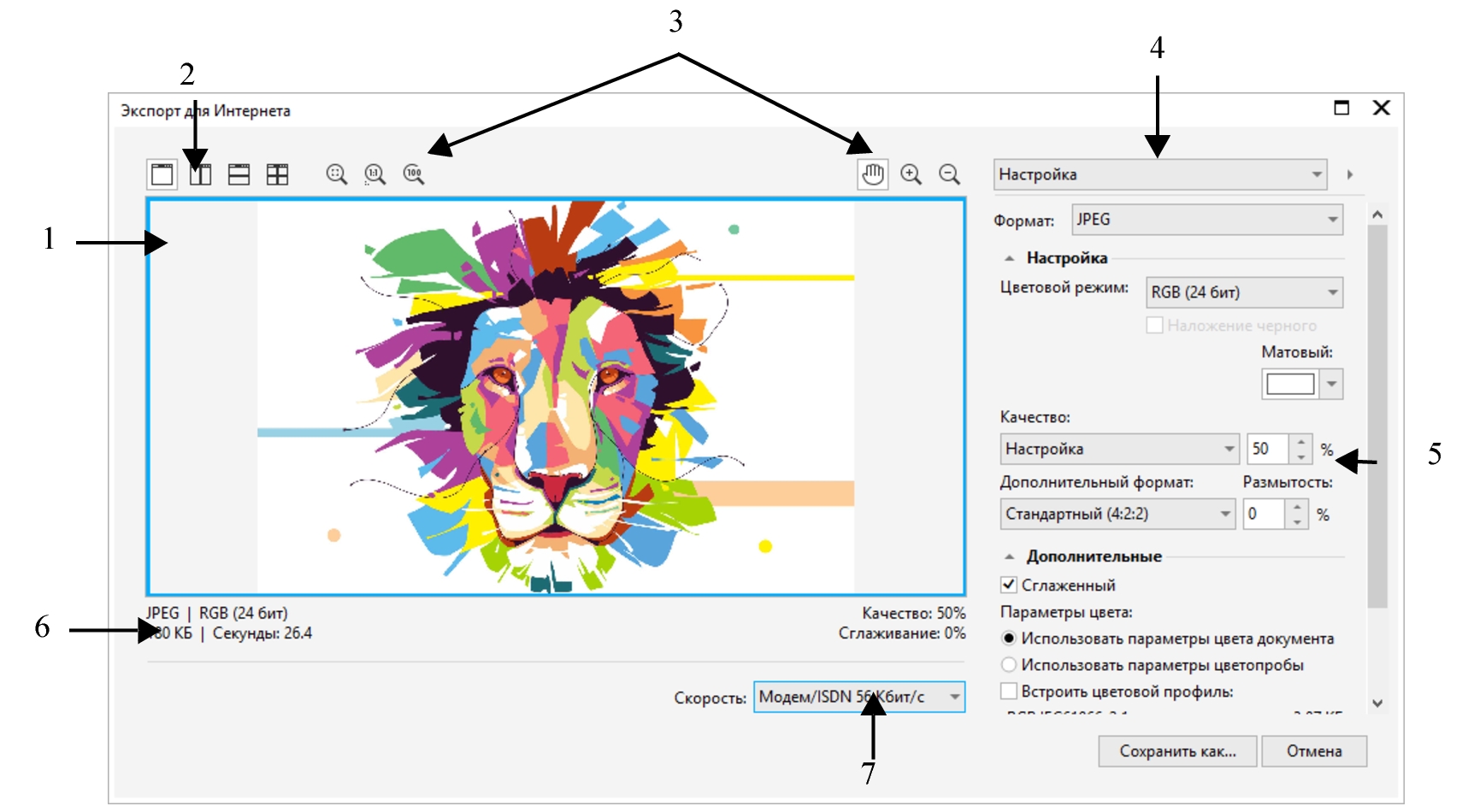The width and height of the screenshot is (1468, 812).
Task: Click the Отмена button
Action: 1313,751
